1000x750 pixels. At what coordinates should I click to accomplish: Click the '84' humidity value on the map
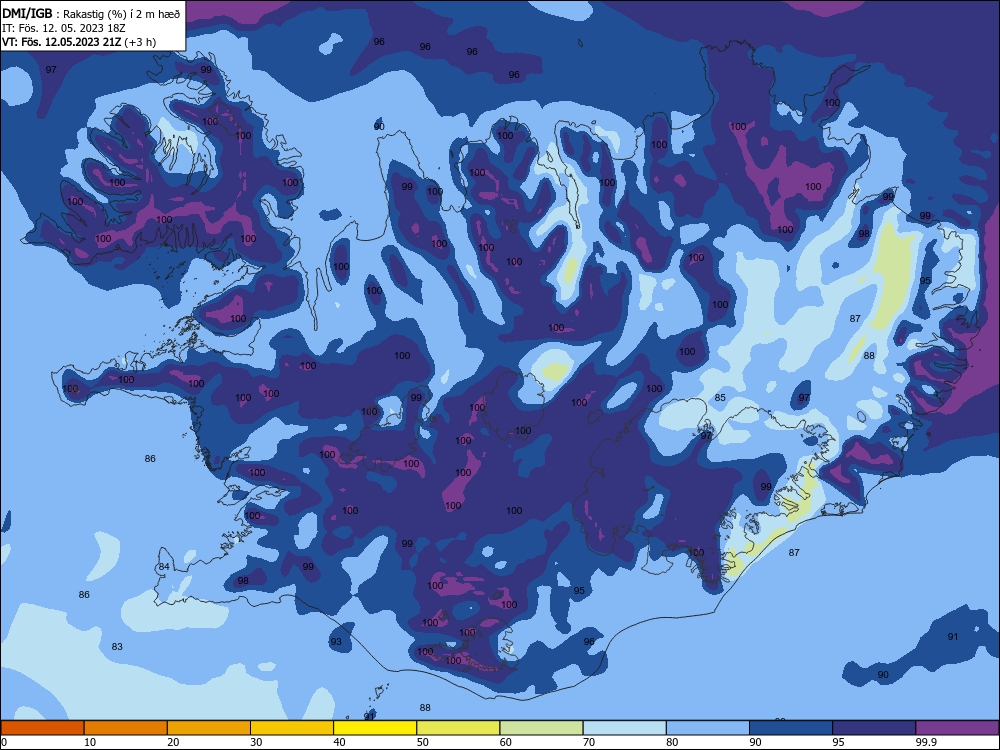pos(165,567)
